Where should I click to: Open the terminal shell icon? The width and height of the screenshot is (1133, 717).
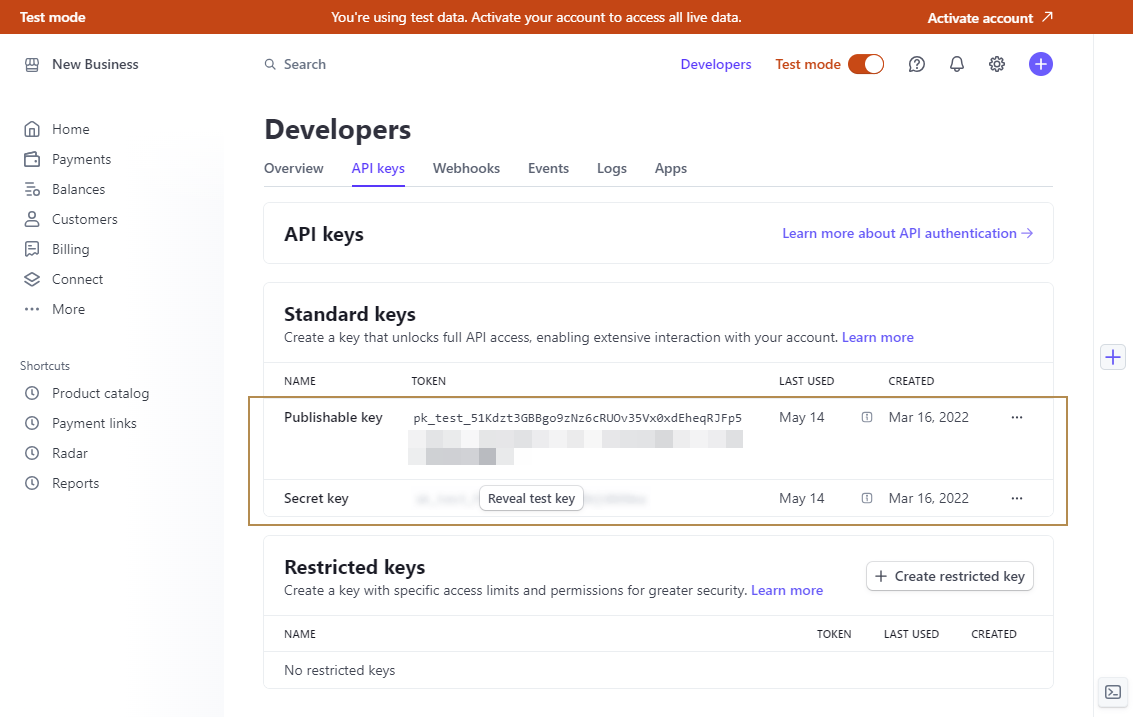(1112, 691)
